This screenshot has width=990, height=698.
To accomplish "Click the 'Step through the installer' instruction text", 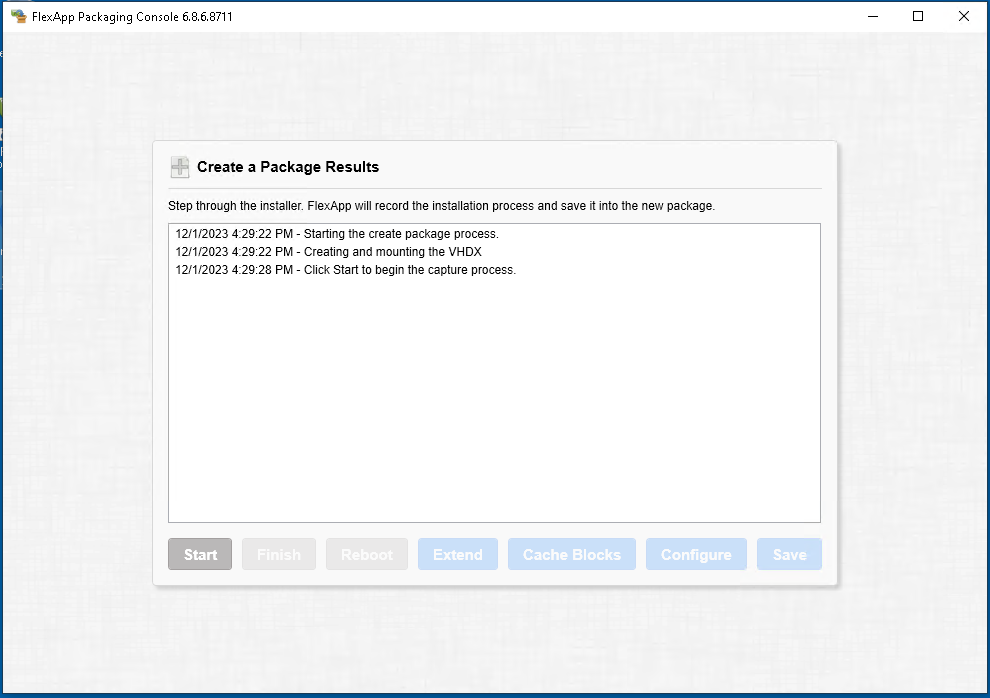I will (x=441, y=206).
